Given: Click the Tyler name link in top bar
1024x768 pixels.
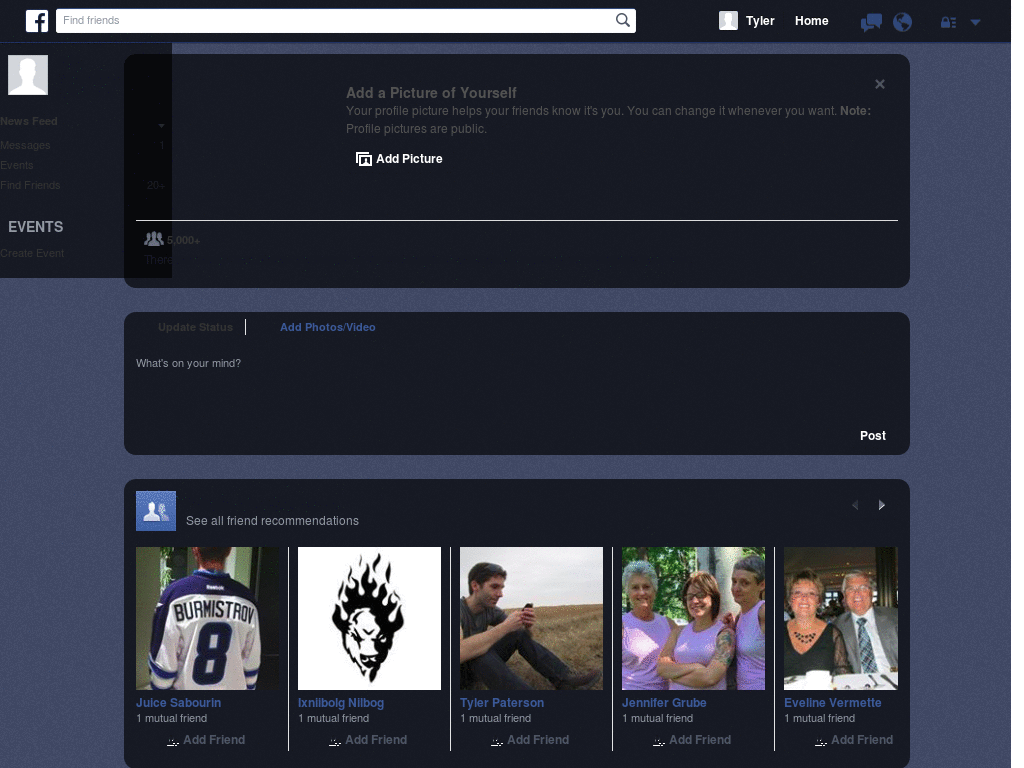Looking at the screenshot, I should point(760,21).
